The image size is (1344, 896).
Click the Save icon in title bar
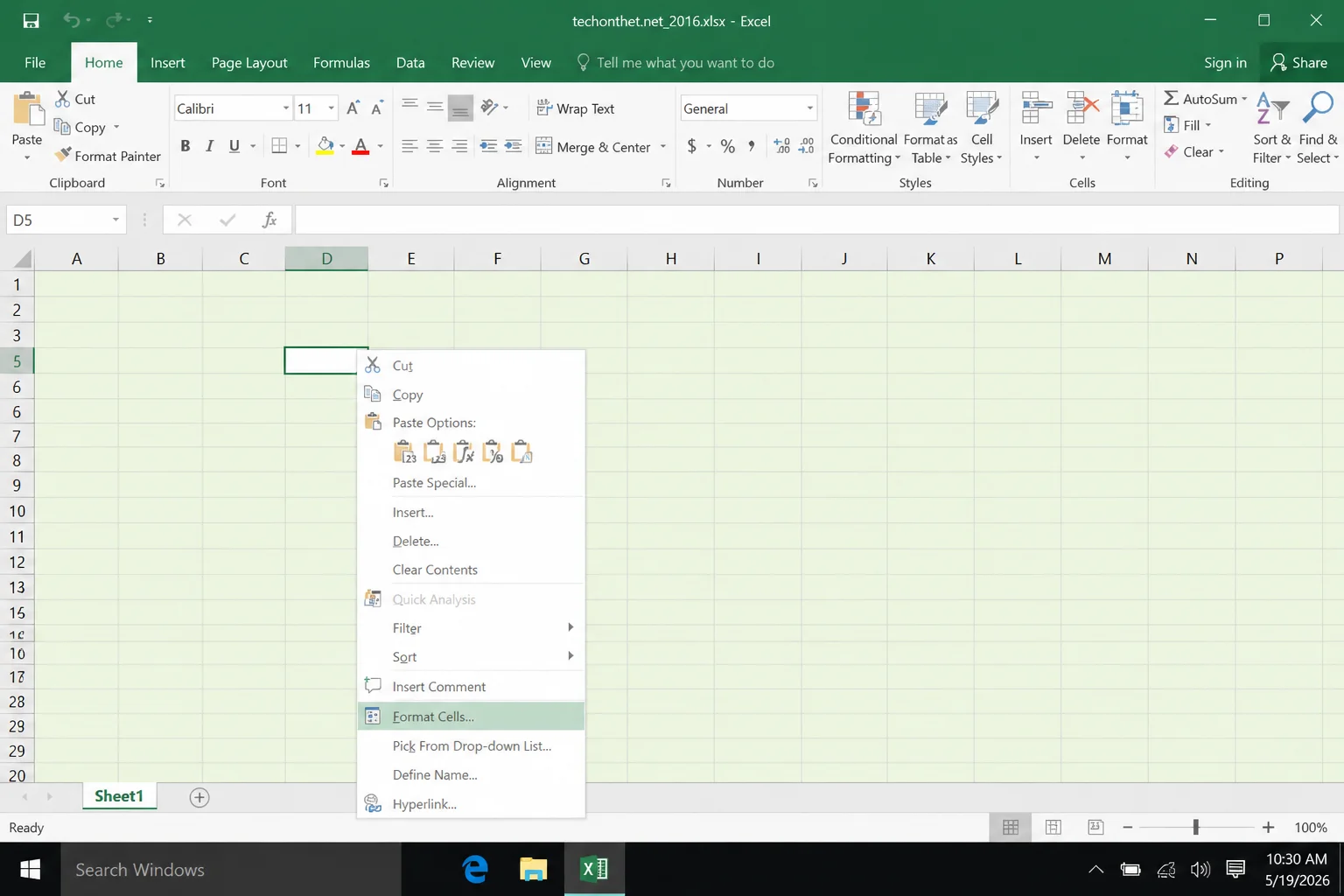pyautogui.click(x=31, y=20)
